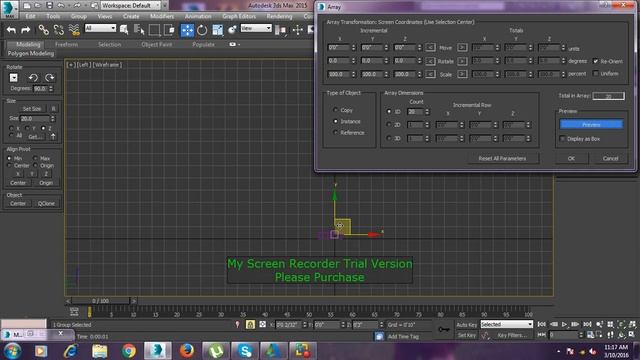This screenshot has height=360, width=640.
Task: Click the Windows Start orb
Action: click(12, 351)
